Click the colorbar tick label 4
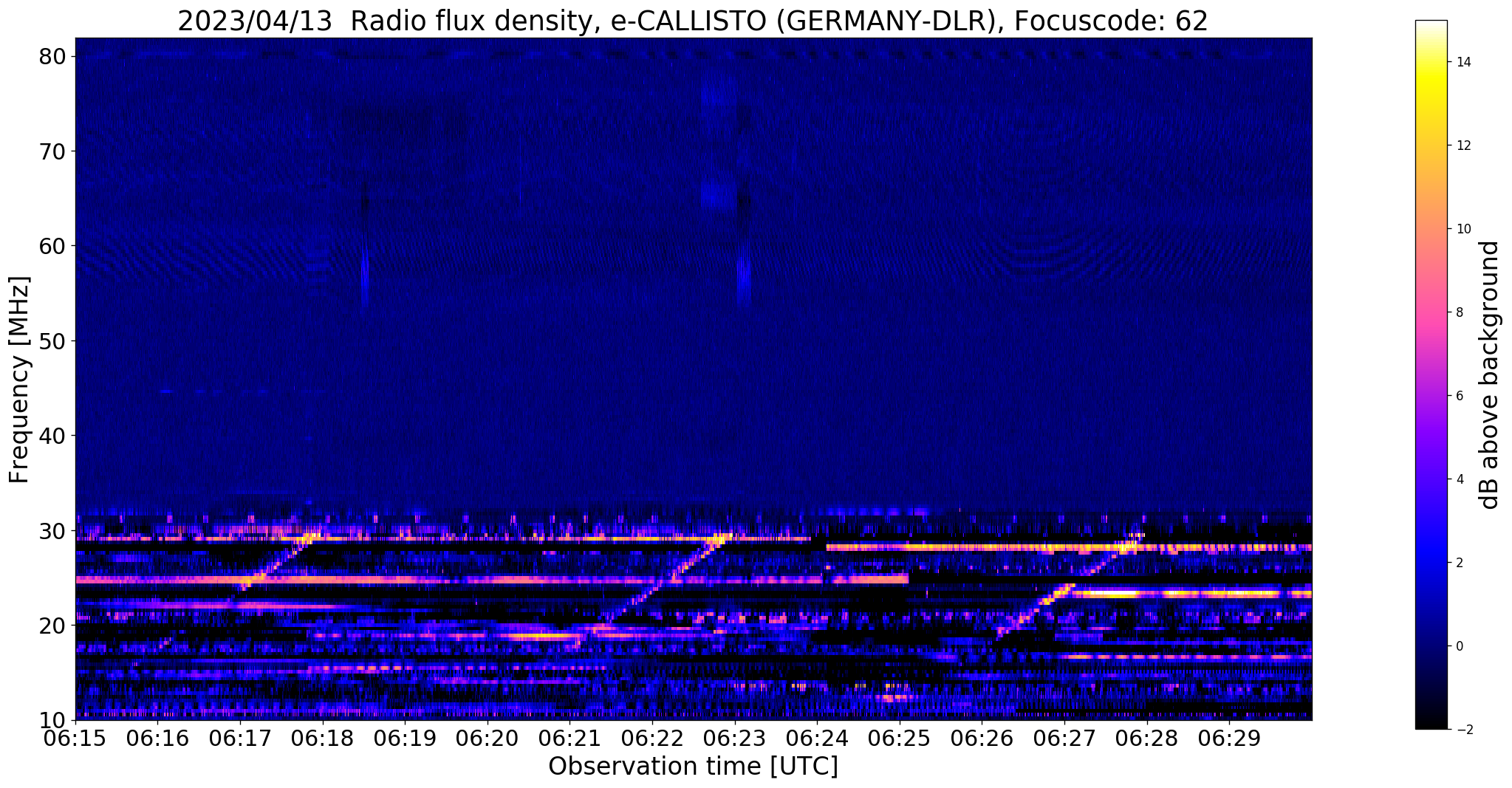 pyautogui.click(x=1459, y=479)
